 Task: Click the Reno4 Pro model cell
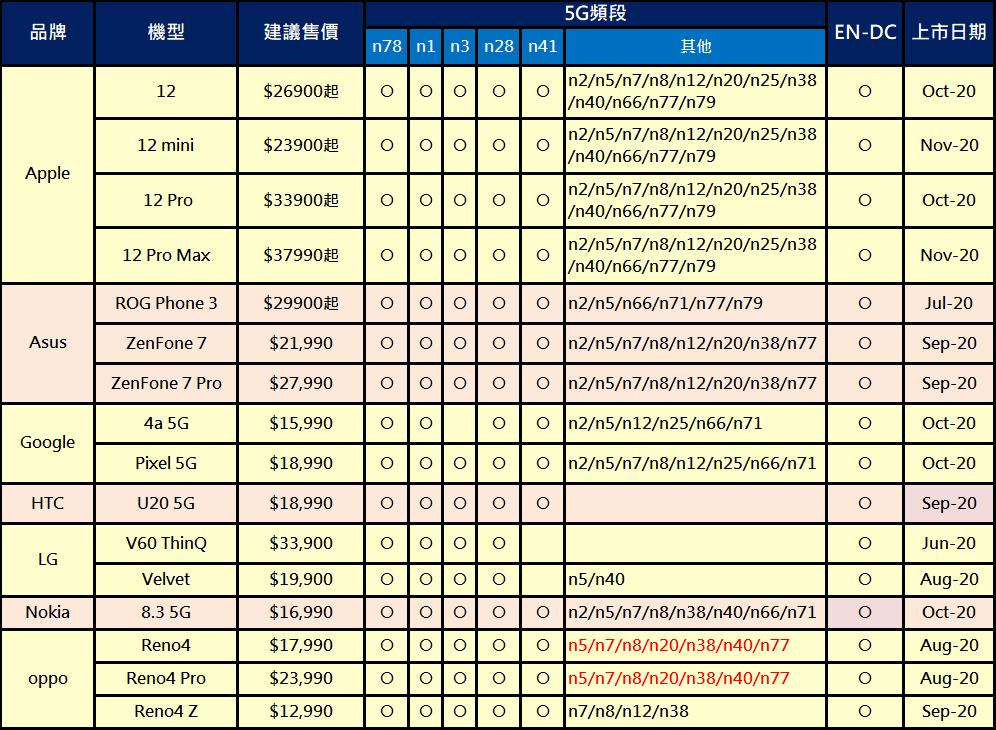[x=166, y=679]
